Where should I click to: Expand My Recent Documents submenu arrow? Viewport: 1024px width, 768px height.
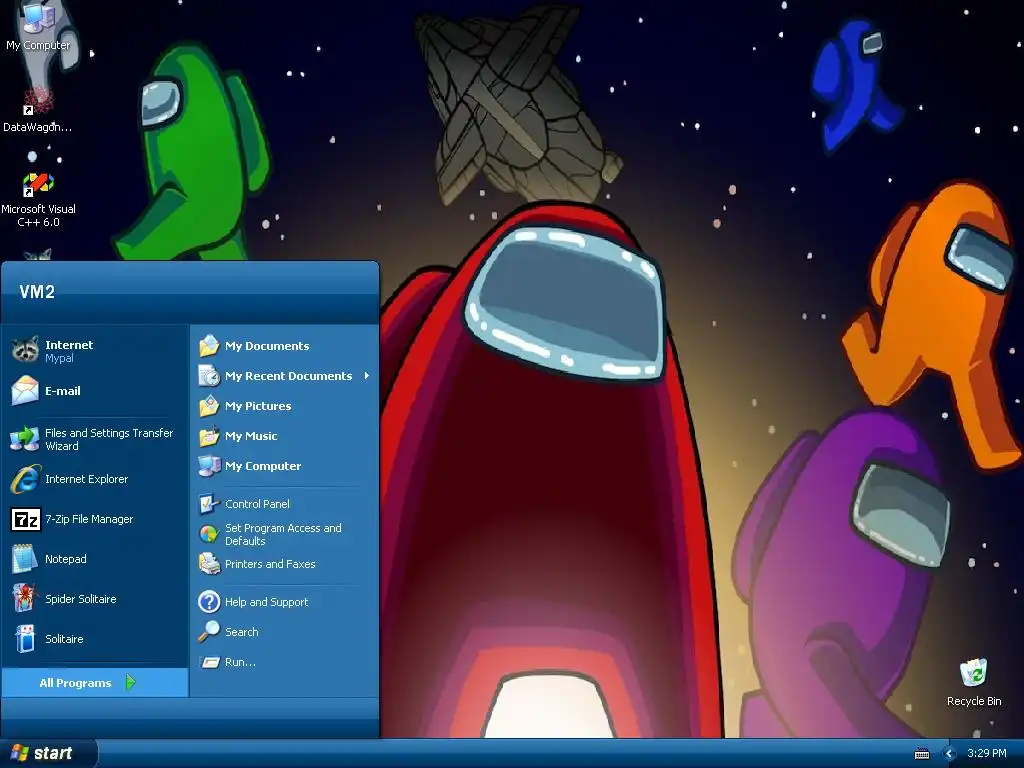point(366,376)
